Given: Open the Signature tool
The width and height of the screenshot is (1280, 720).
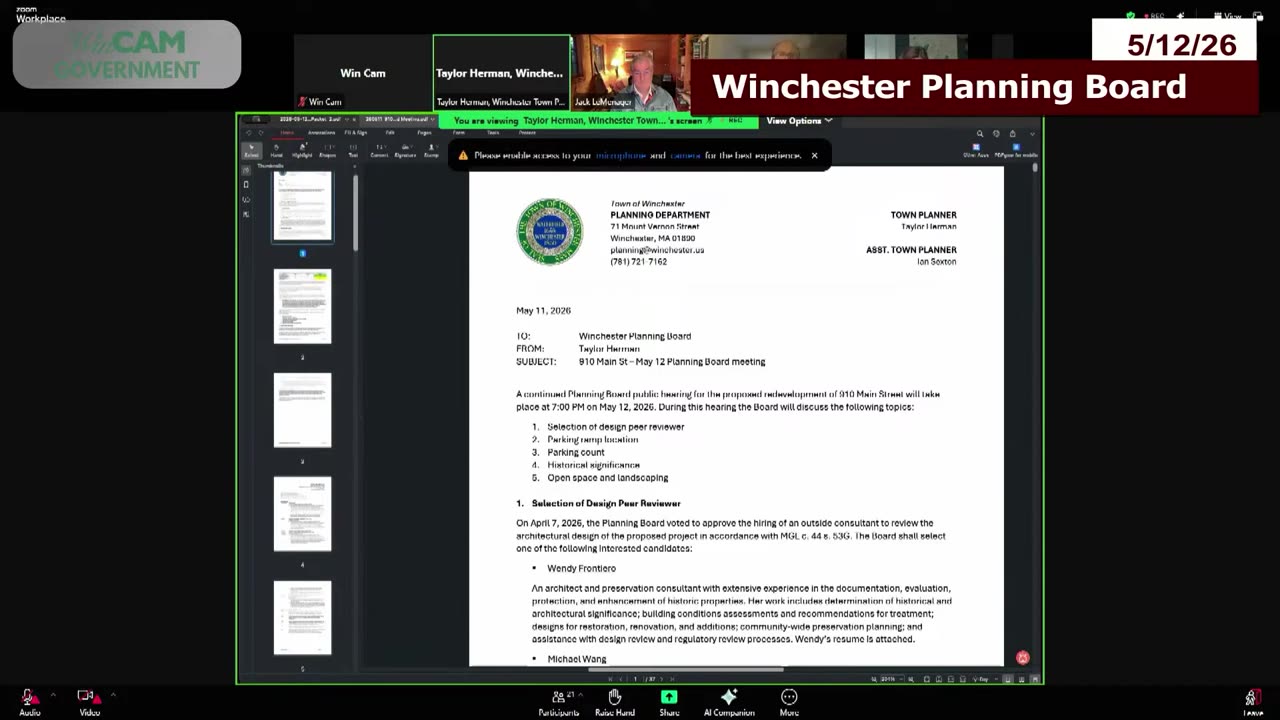Looking at the screenshot, I should pyautogui.click(x=405, y=150).
